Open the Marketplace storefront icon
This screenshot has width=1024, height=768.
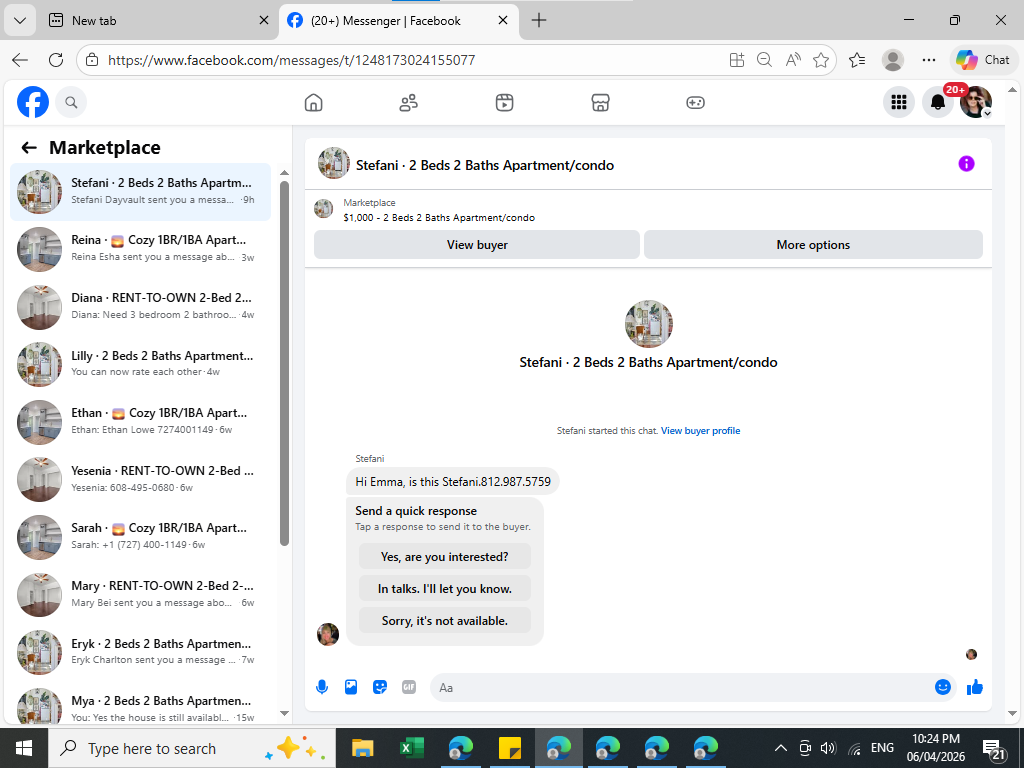pos(600,103)
